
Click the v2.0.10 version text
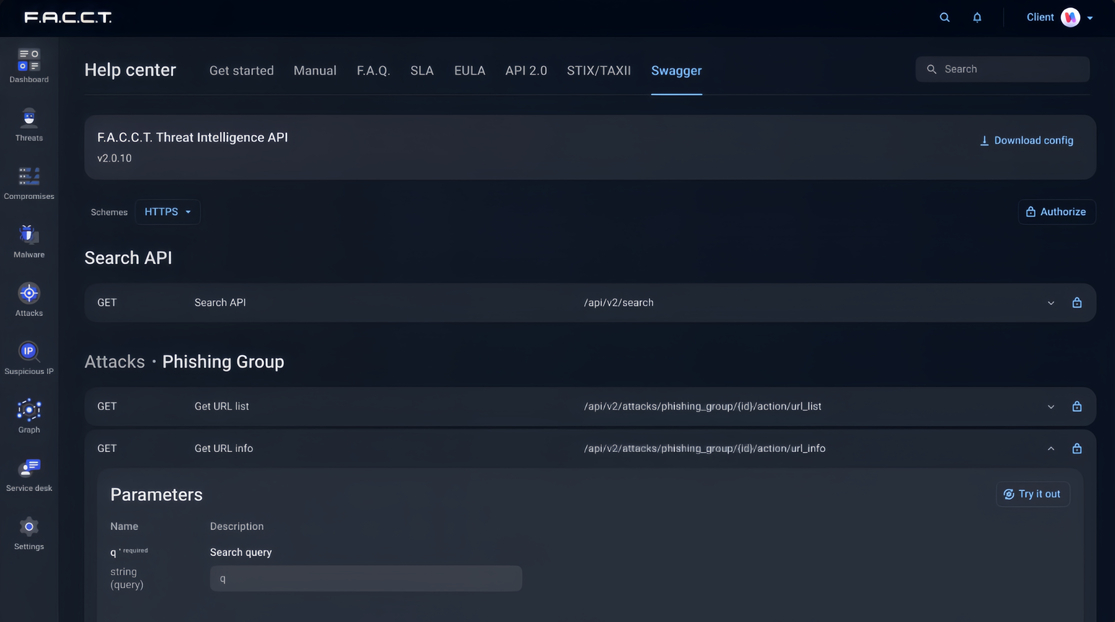114,159
